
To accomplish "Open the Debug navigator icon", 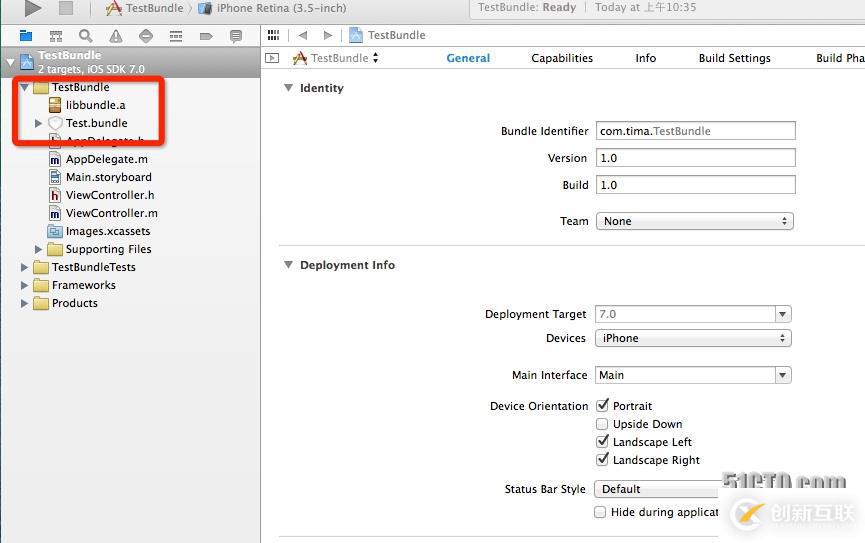I will 176,36.
